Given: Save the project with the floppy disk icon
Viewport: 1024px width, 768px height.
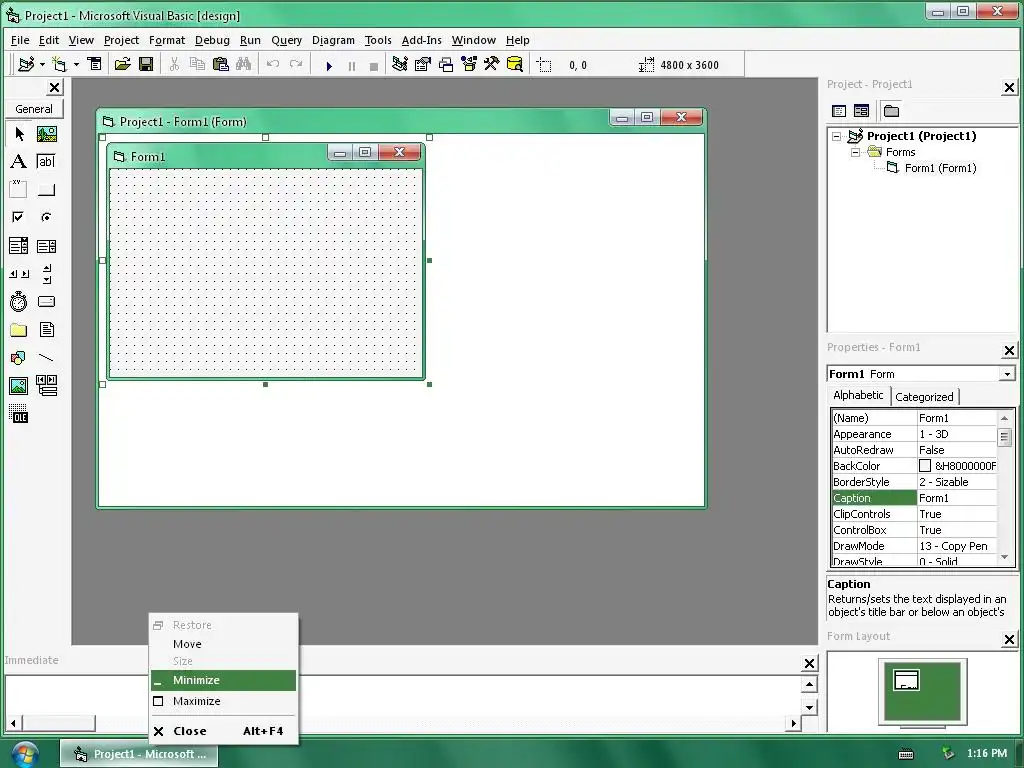Looking at the screenshot, I should click(146, 64).
